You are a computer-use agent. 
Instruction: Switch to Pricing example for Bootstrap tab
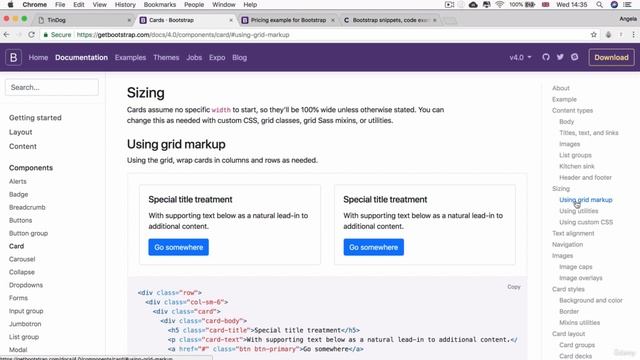[x=288, y=20]
